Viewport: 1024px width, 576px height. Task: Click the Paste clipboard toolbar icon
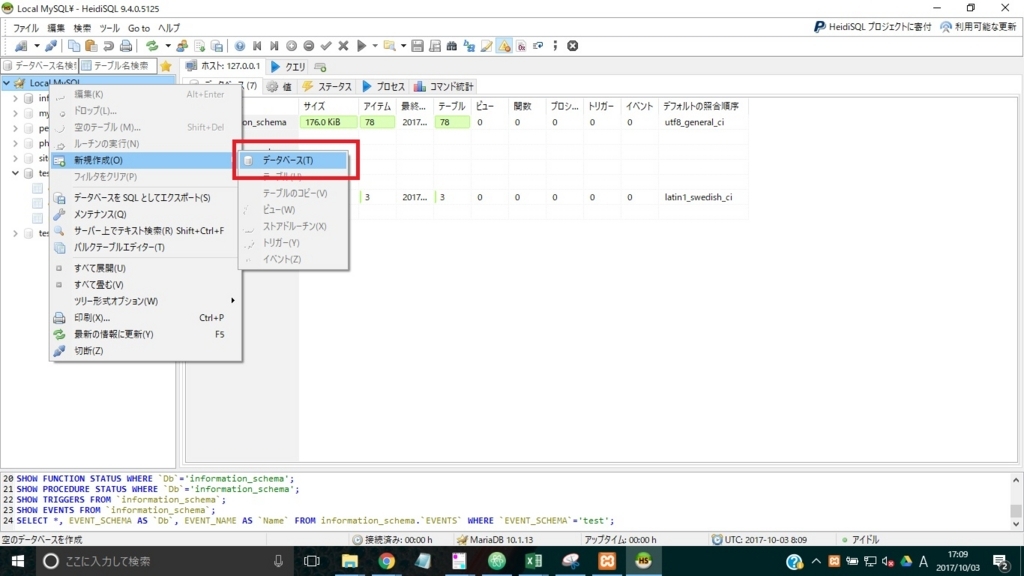91,46
